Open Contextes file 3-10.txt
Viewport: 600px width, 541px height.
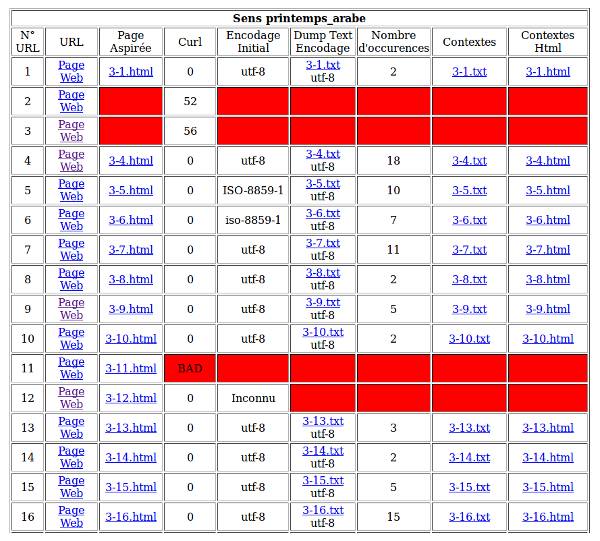(470, 339)
